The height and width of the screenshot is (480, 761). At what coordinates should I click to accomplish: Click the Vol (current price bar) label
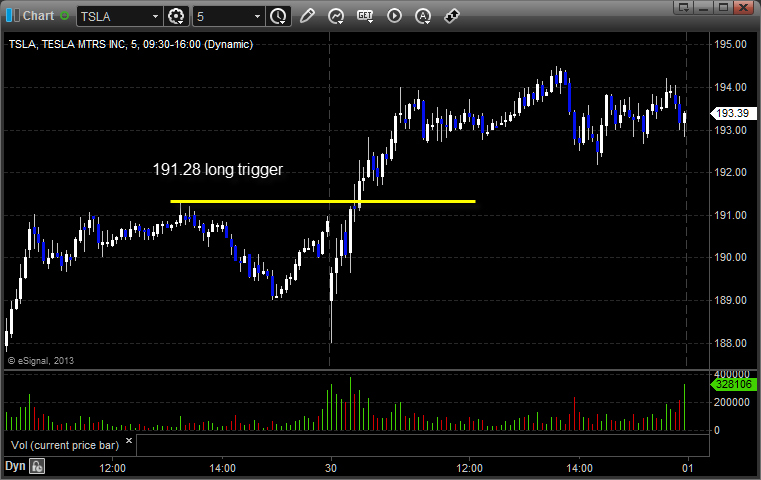pyautogui.click(x=65, y=445)
